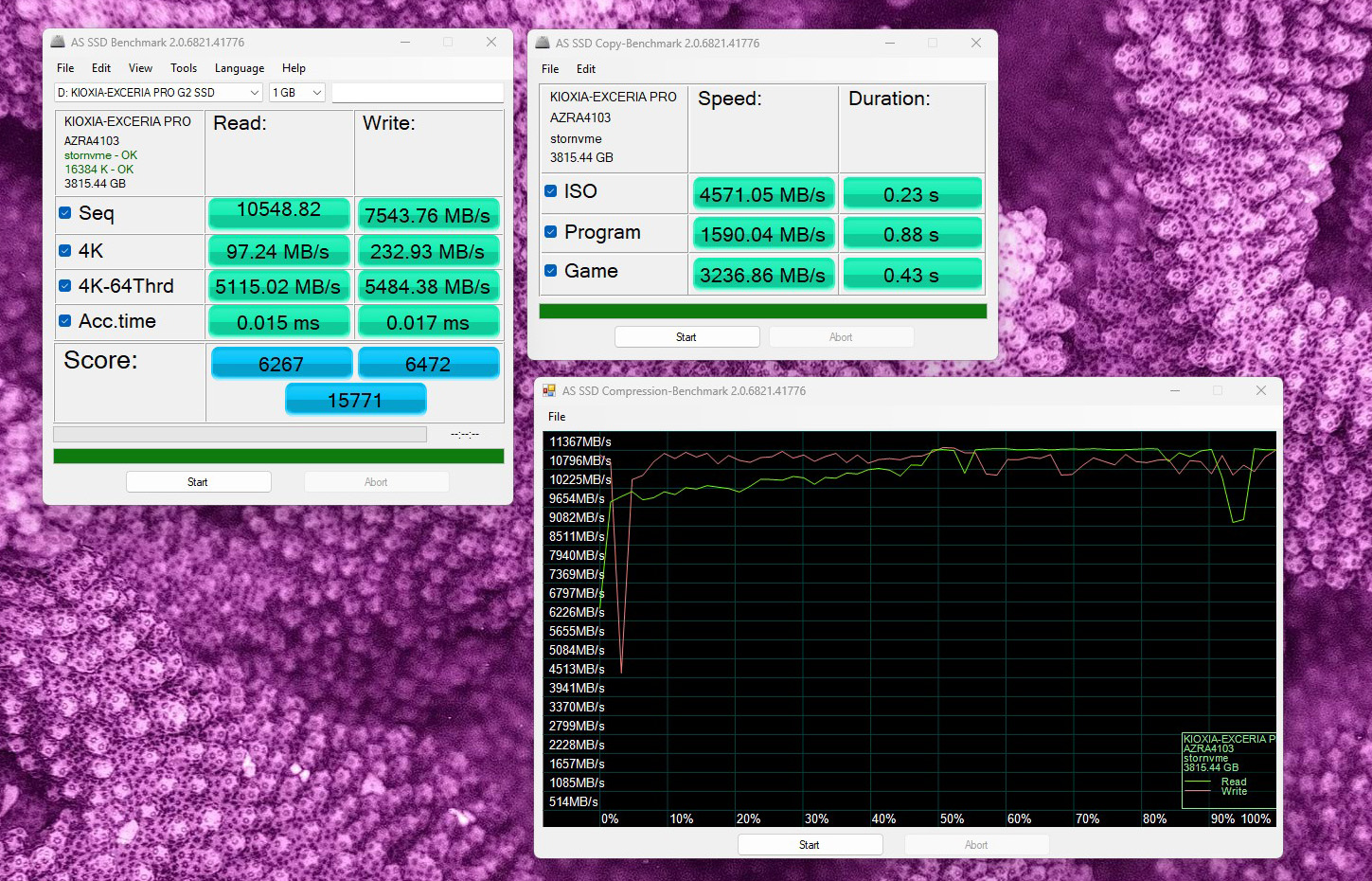Toggle the 4K-64Thrd test checkbox
Image resolution: width=1372 pixels, height=881 pixels.
click(x=65, y=286)
